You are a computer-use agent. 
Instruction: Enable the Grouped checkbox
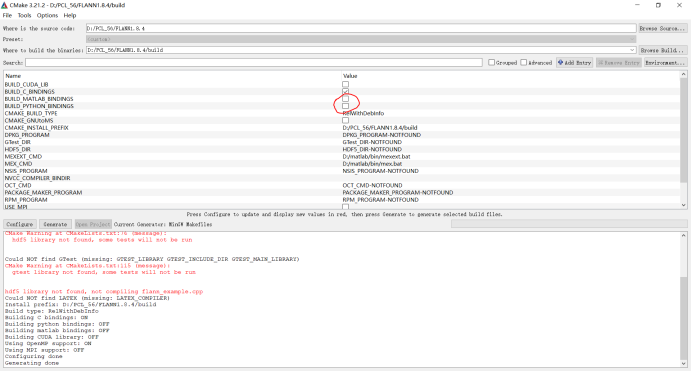[x=491, y=63]
